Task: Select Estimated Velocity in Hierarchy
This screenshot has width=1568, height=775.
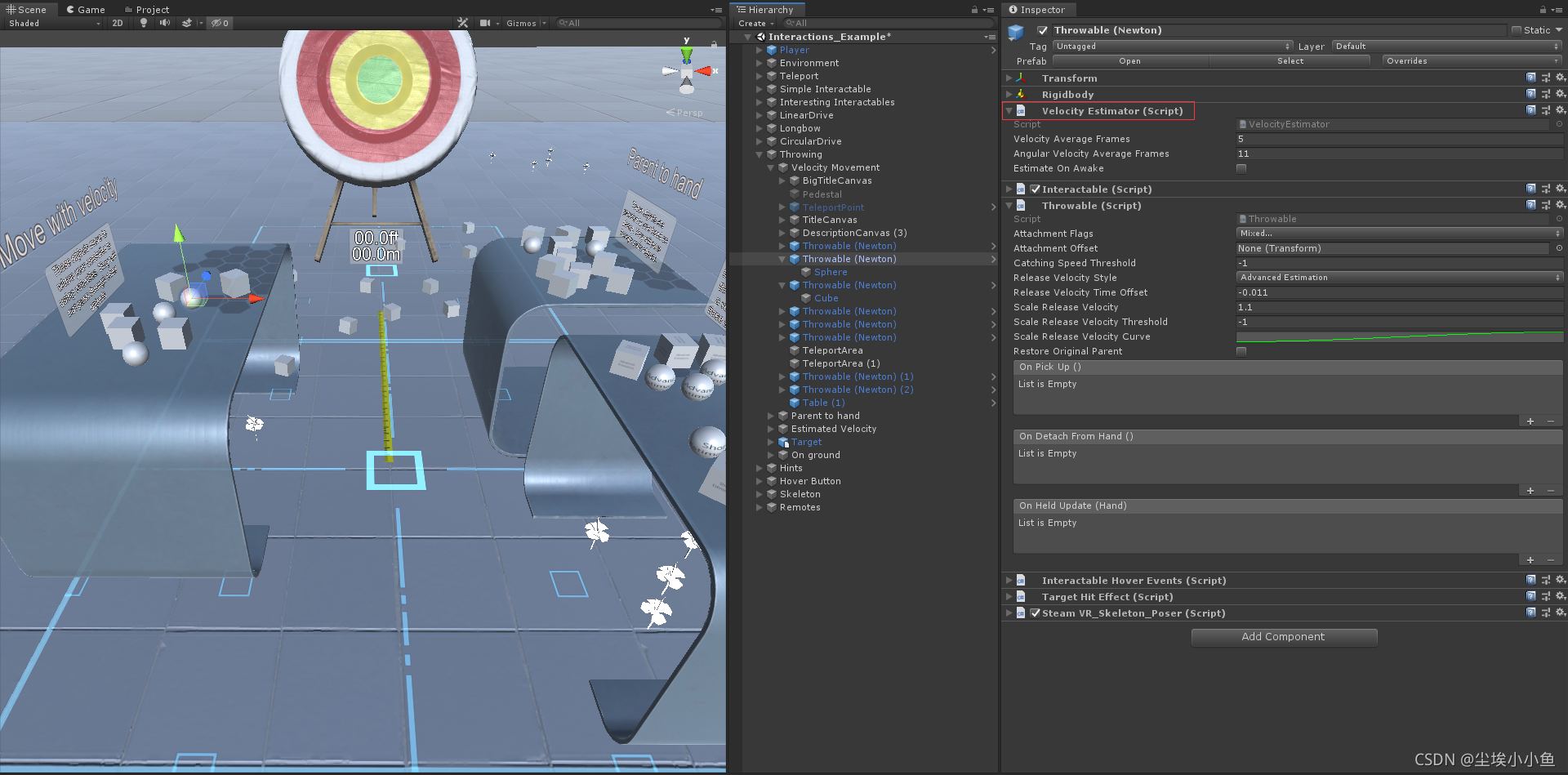Action: (833, 429)
